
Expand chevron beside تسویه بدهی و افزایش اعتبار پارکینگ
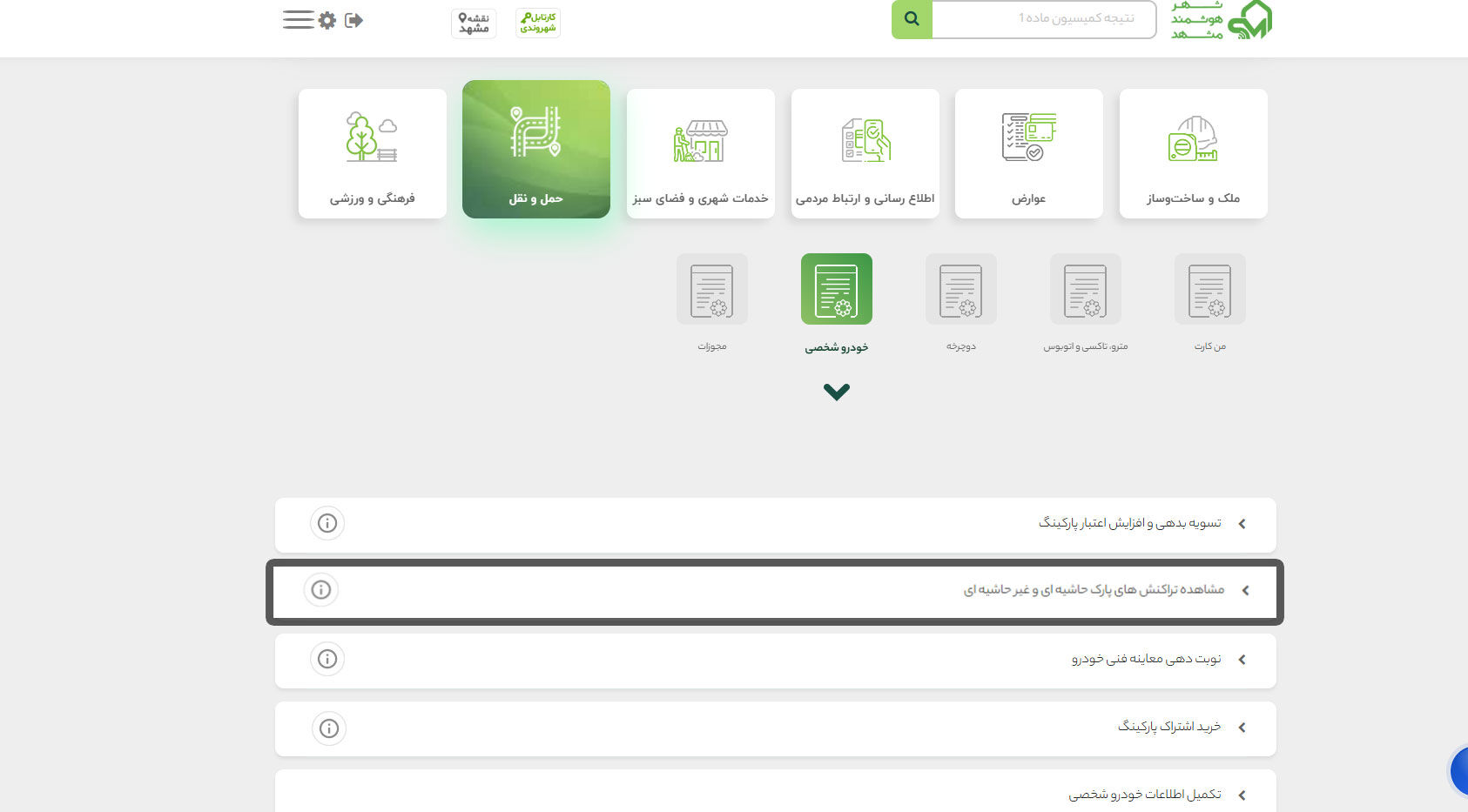click(1242, 524)
